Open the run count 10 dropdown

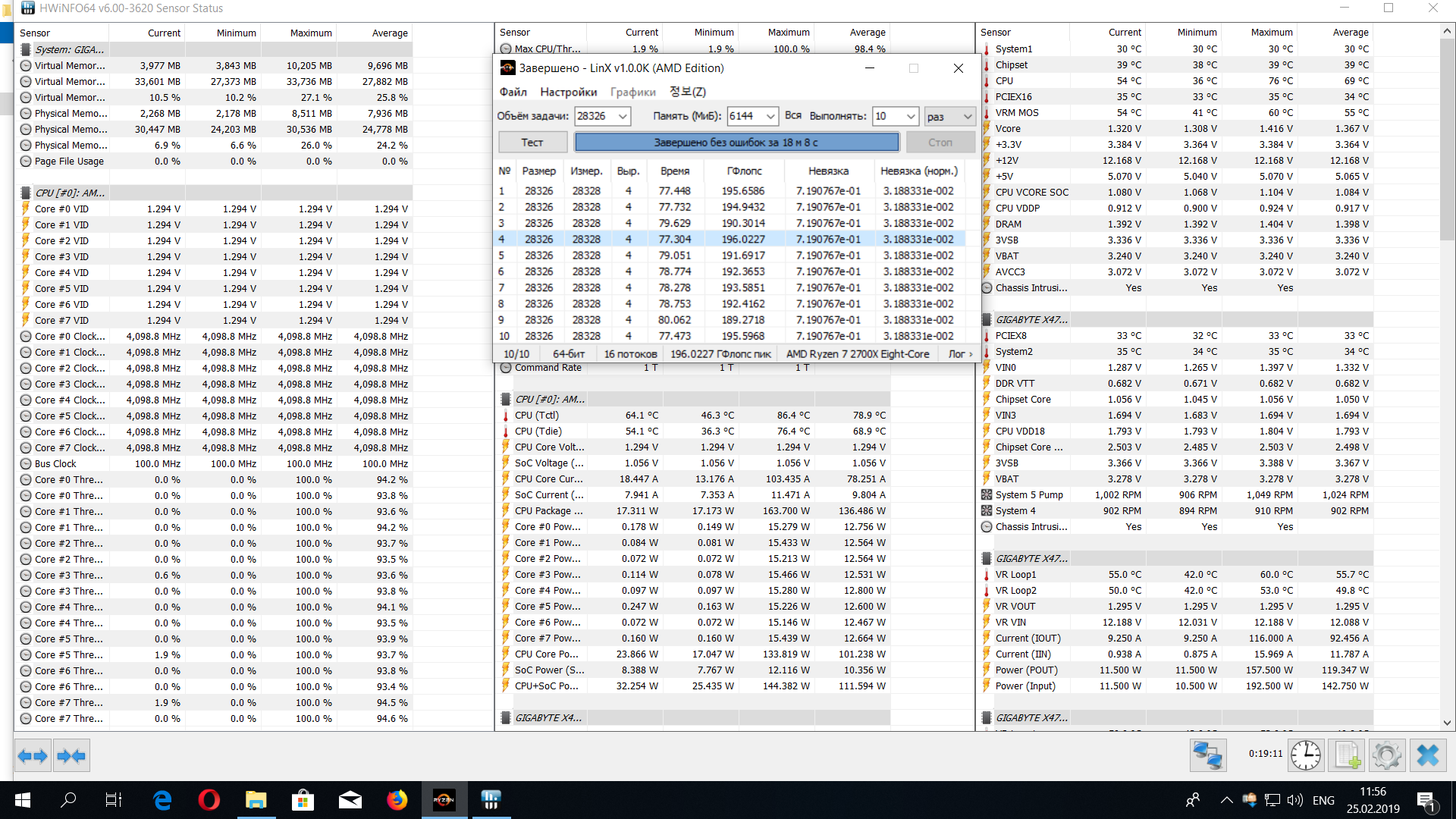click(911, 116)
